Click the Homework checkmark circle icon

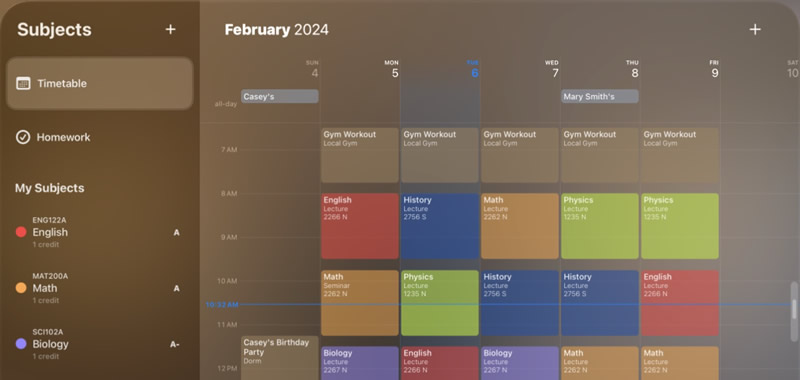[23, 137]
